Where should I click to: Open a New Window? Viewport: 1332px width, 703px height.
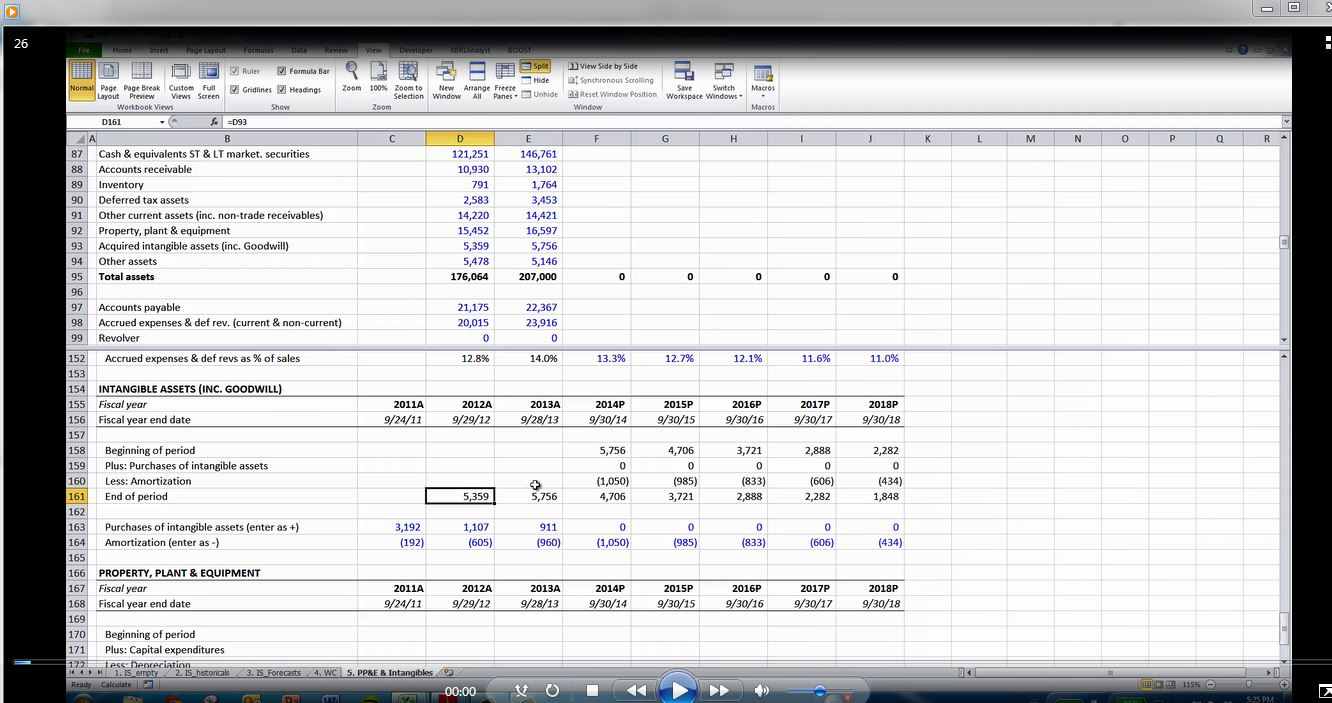[446, 79]
